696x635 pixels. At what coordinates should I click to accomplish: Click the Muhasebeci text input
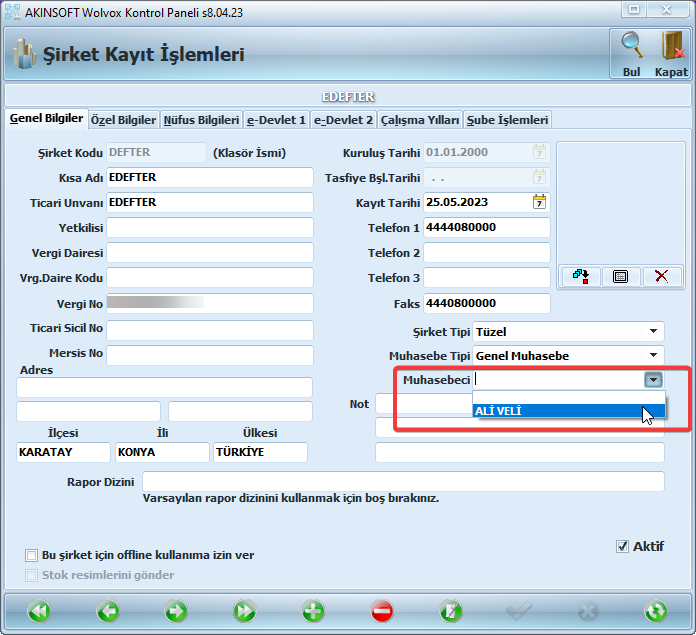coord(558,380)
